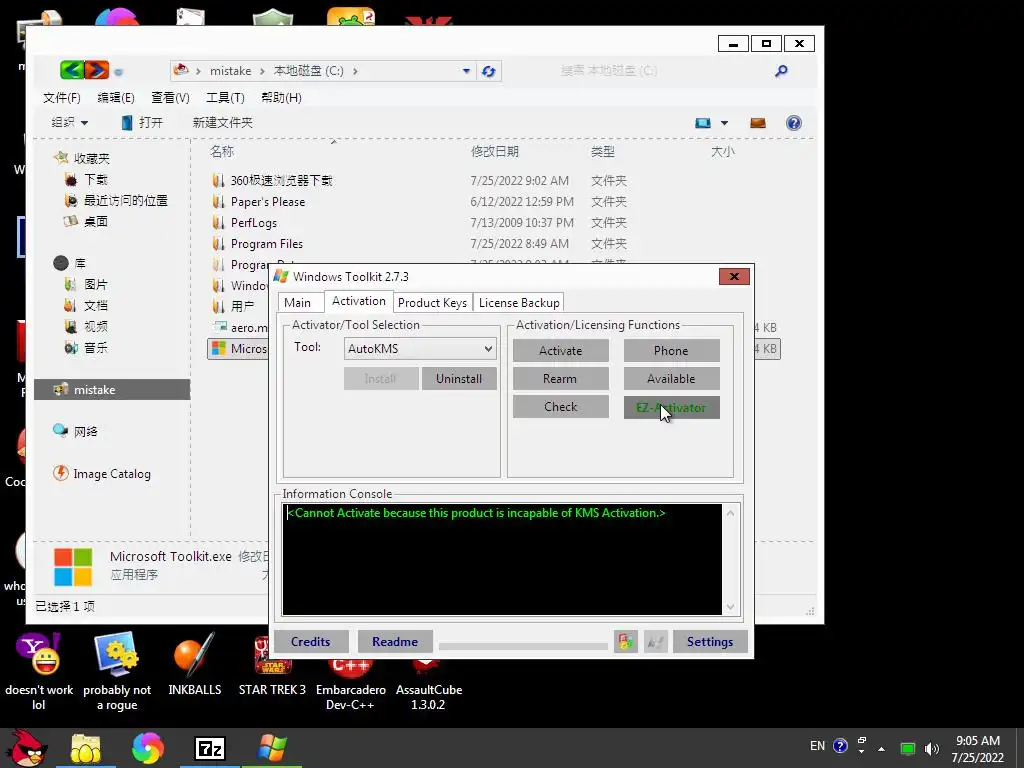
Task: Click the Windows flag taskbar icon
Action: click(x=272, y=748)
